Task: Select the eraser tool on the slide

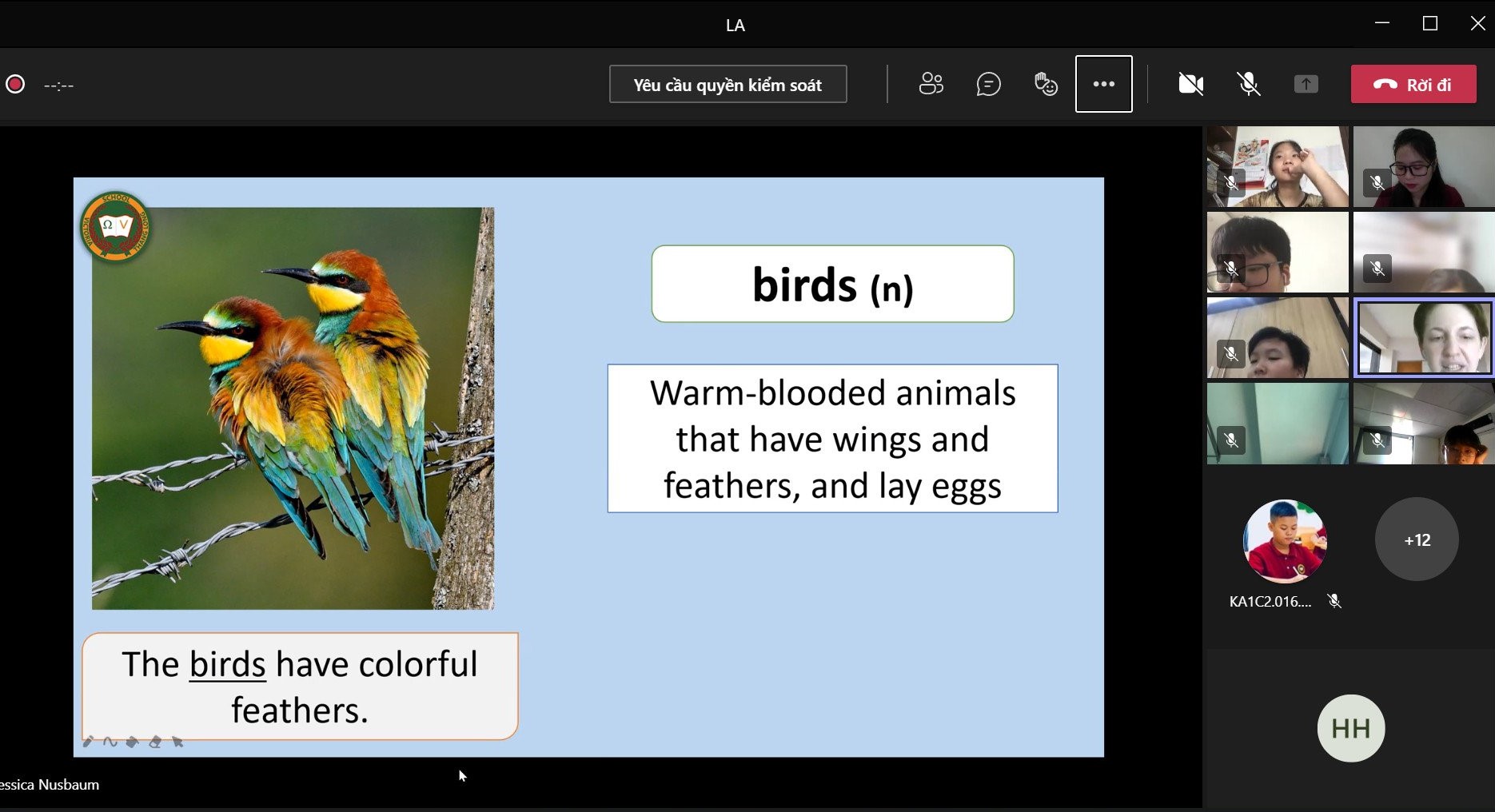Action: pyautogui.click(x=155, y=742)
